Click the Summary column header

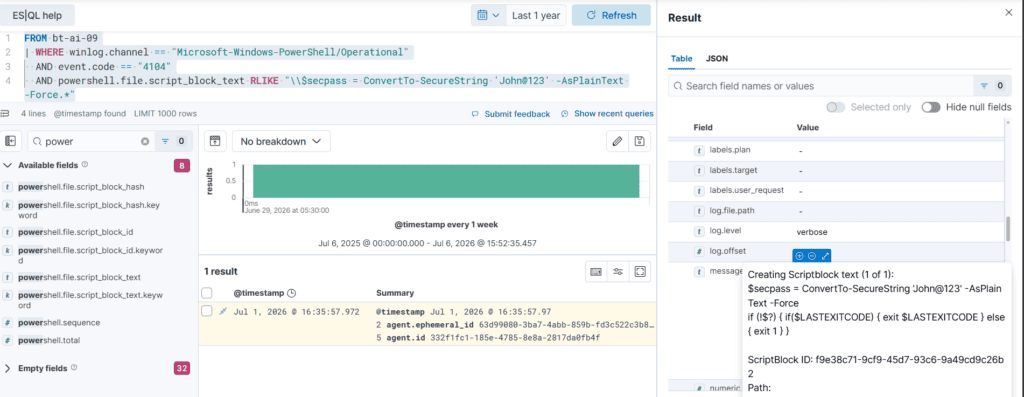tap(395, 293)
